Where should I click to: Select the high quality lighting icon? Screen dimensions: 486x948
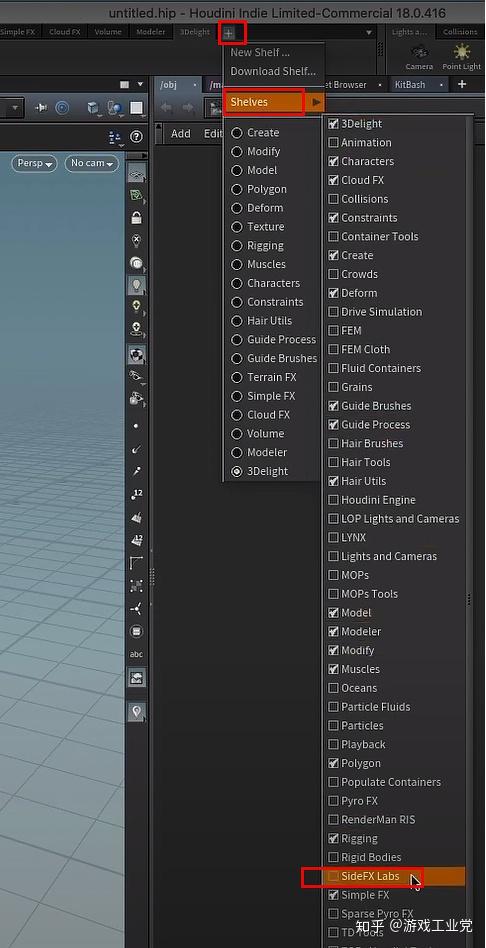tap(137, 308)
